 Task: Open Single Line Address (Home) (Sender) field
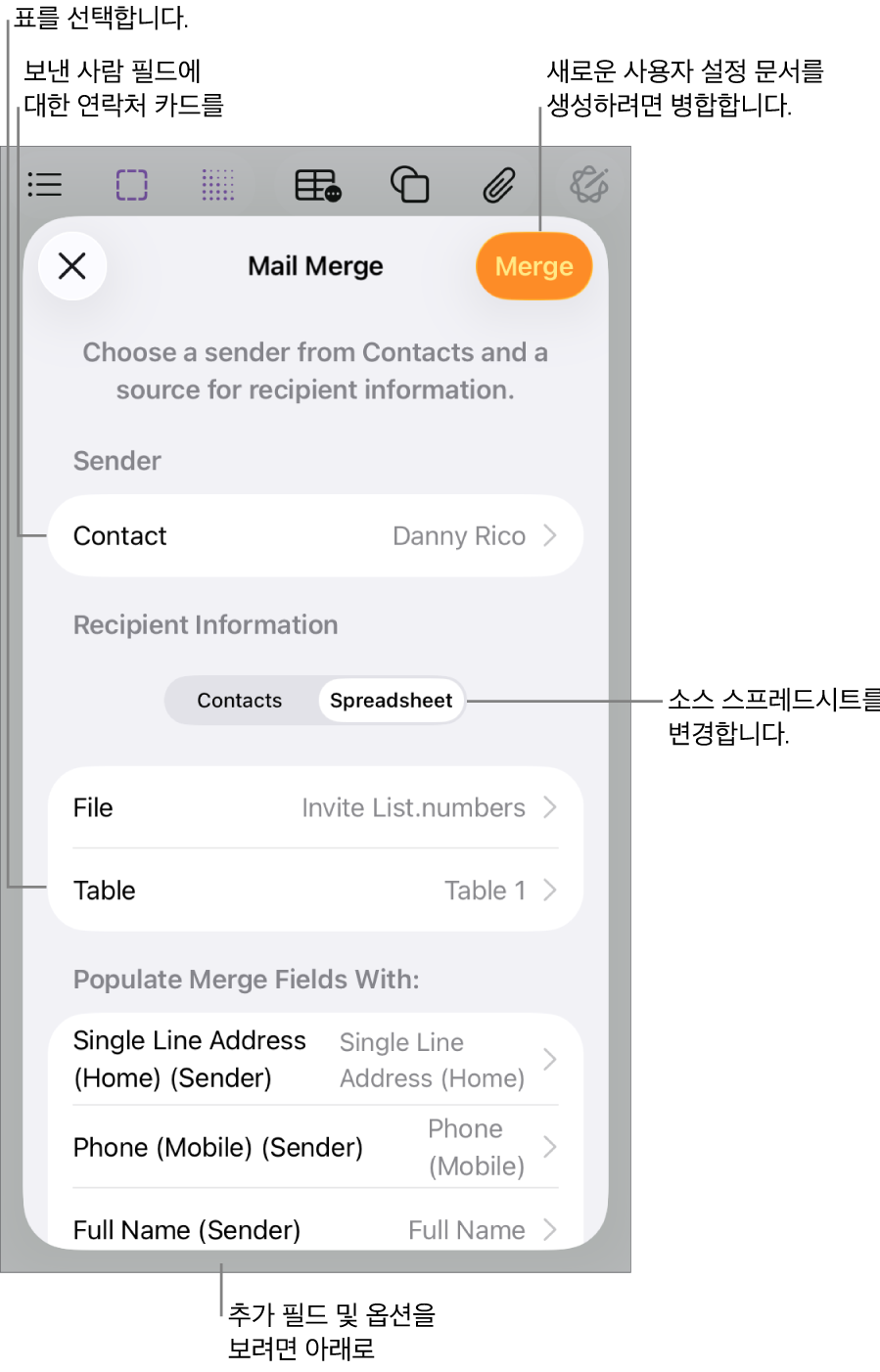coord(315,1059)
